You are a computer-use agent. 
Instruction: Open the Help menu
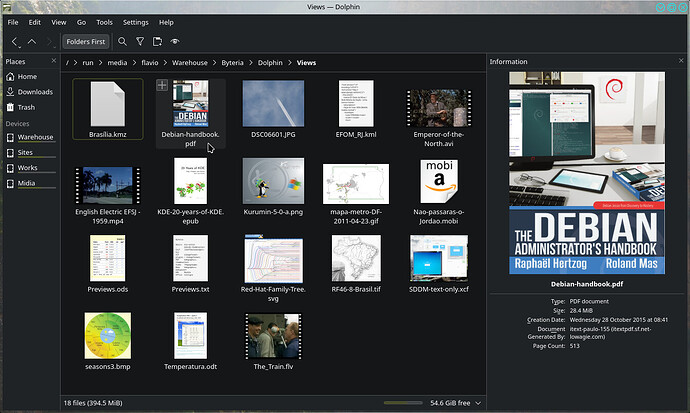[x=166, y=22]
